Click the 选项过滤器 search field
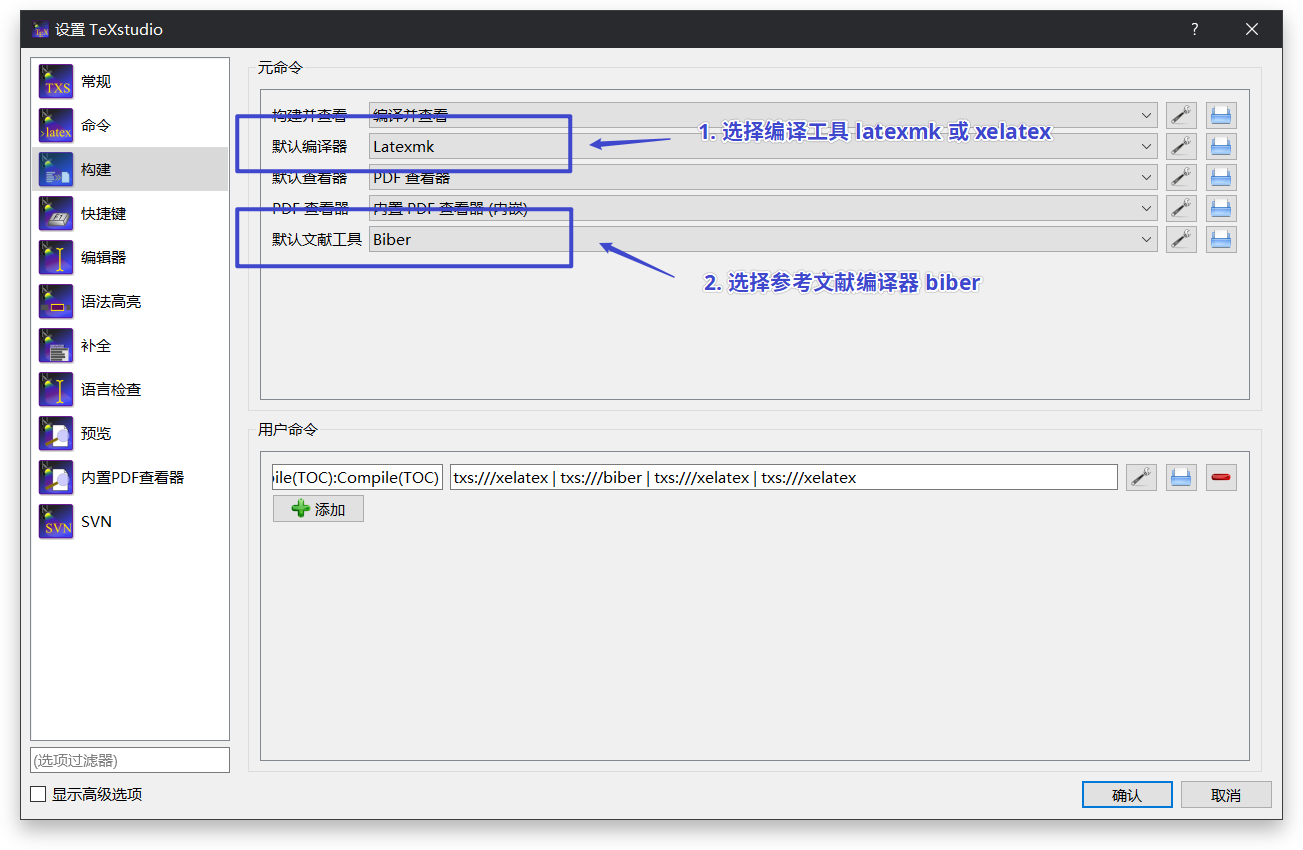This screenshot has height=850, width=1303. pos(130,760)
